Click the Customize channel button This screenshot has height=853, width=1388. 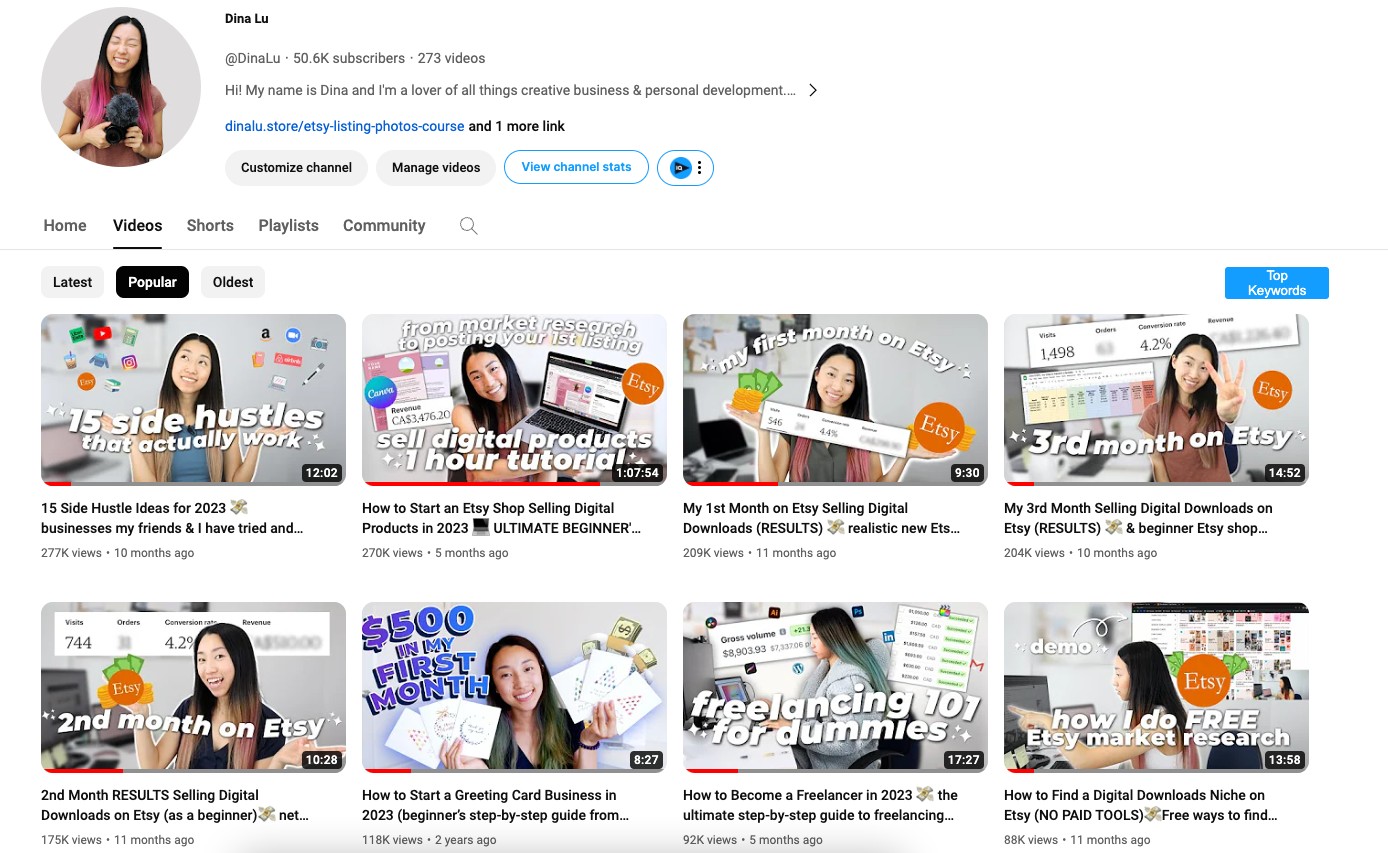coord(296,168)
